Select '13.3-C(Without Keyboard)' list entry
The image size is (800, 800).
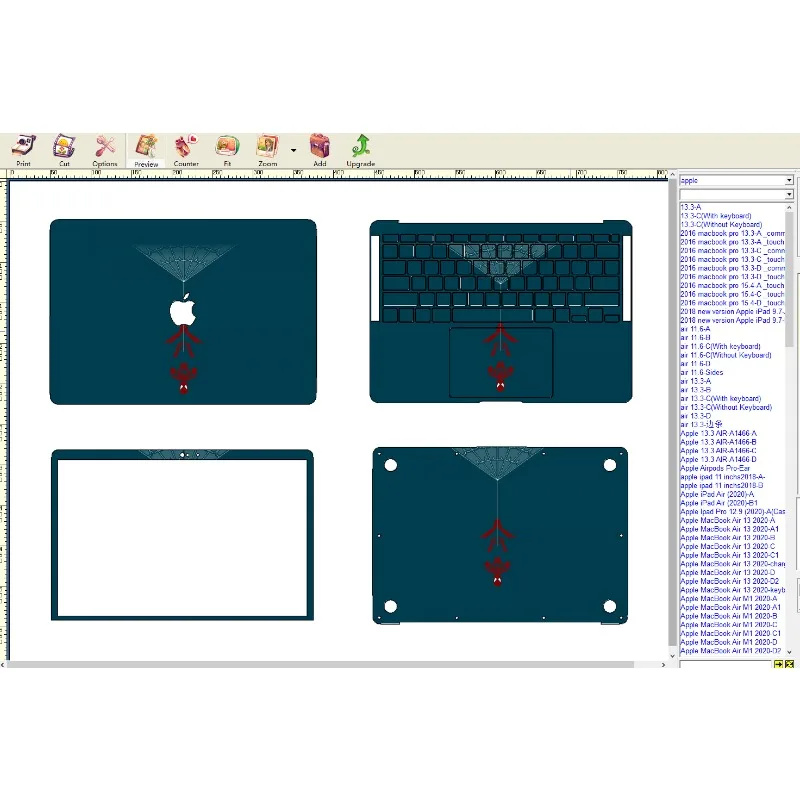(721, 224)
